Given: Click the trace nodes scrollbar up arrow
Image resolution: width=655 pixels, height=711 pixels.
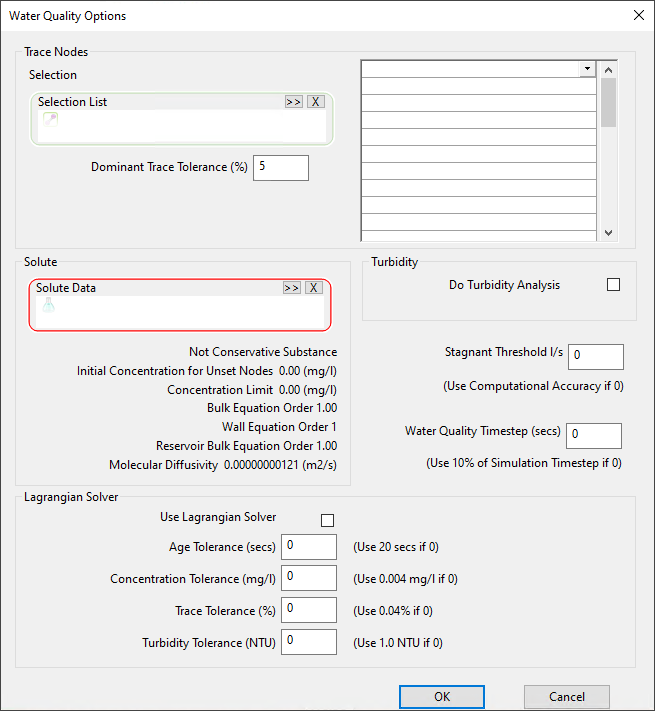Looking at the screenshot, I should [608, 70].
